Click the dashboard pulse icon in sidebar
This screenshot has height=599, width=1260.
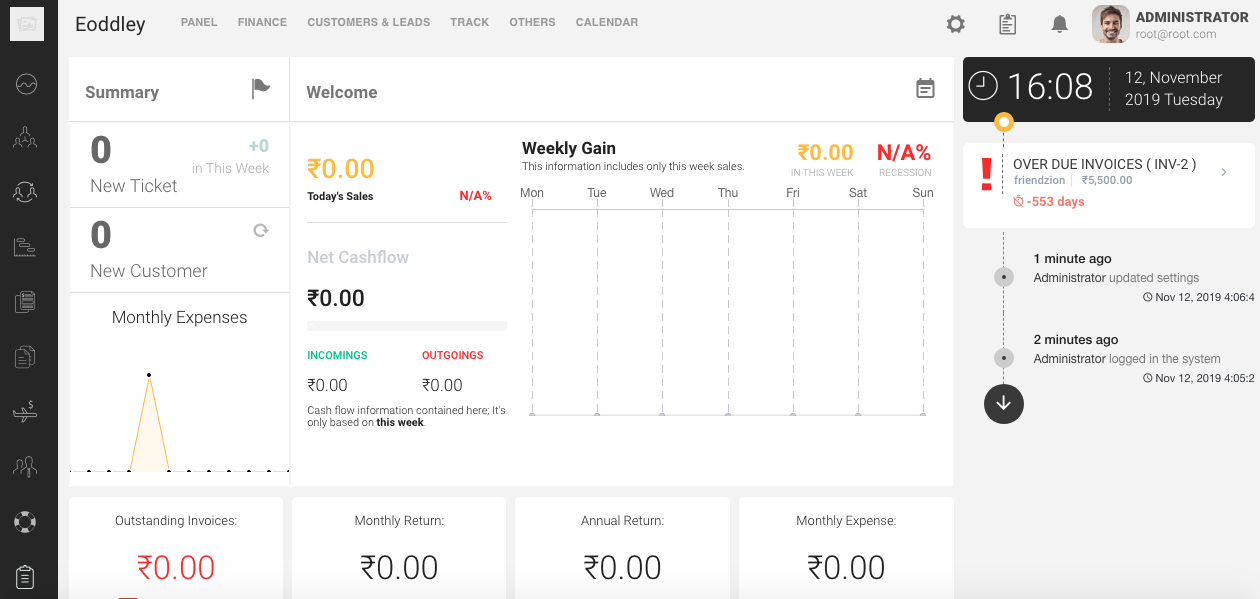[25, 85]
